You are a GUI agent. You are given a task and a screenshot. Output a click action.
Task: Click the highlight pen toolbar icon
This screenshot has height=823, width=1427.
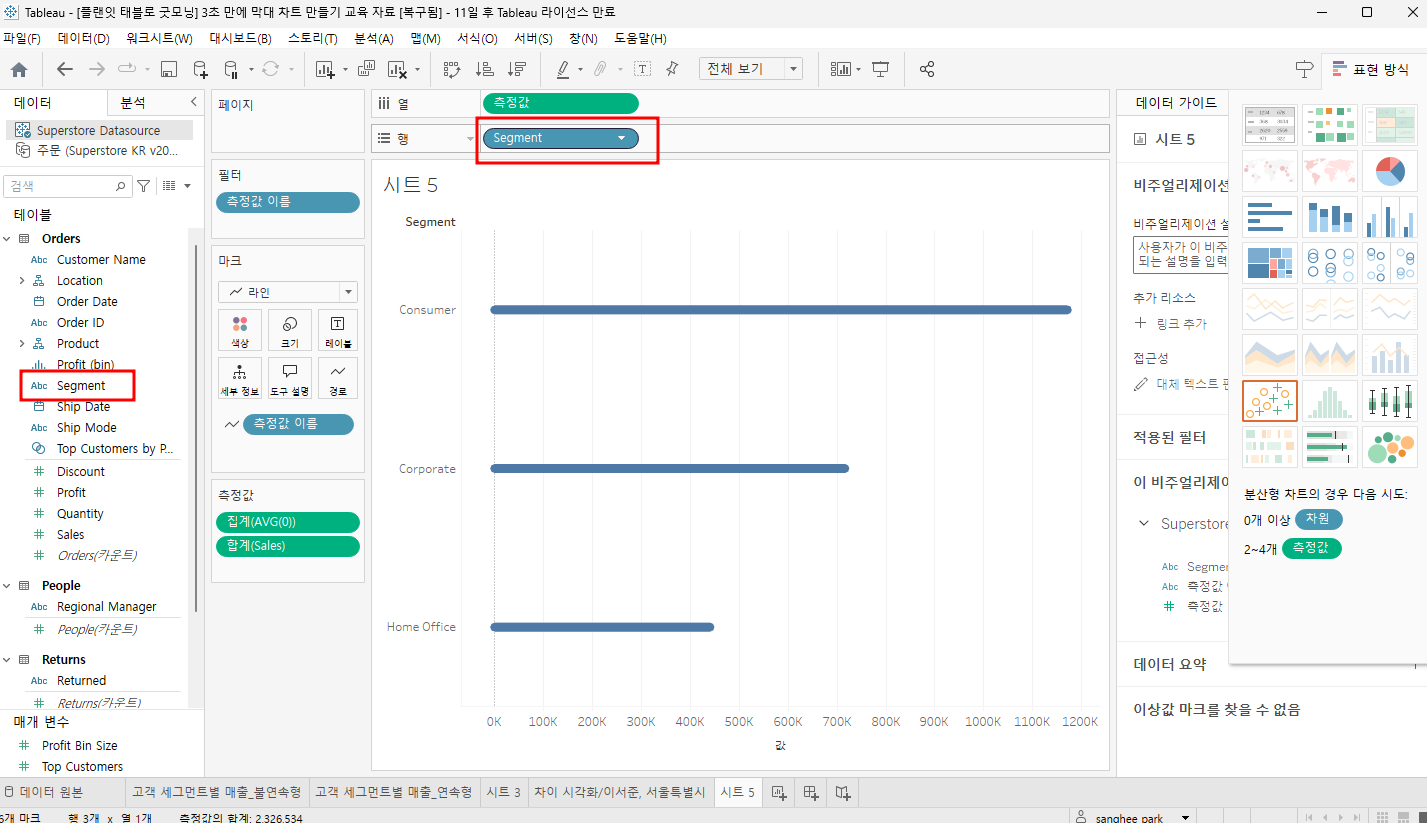click(562, 69)
